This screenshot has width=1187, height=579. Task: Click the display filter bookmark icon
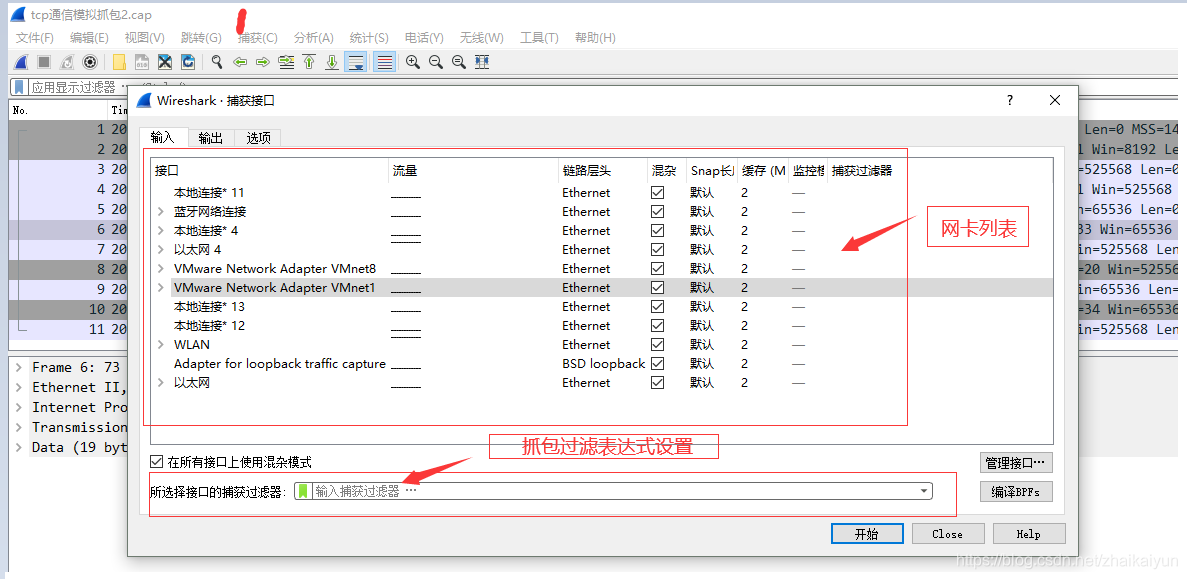coord(20,87)
